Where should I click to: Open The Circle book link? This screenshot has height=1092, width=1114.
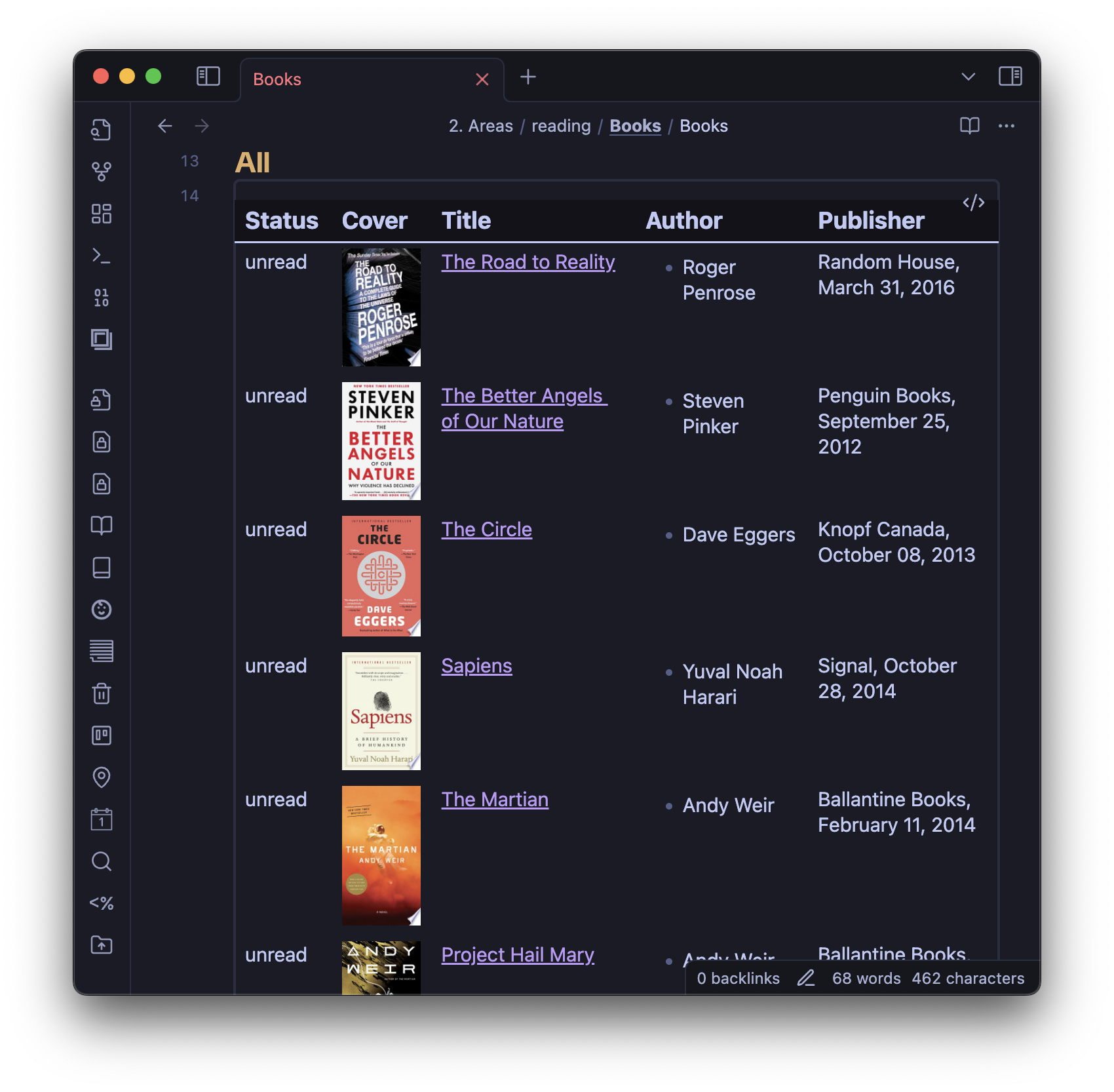pyautogui.click(x=486, y=529)
